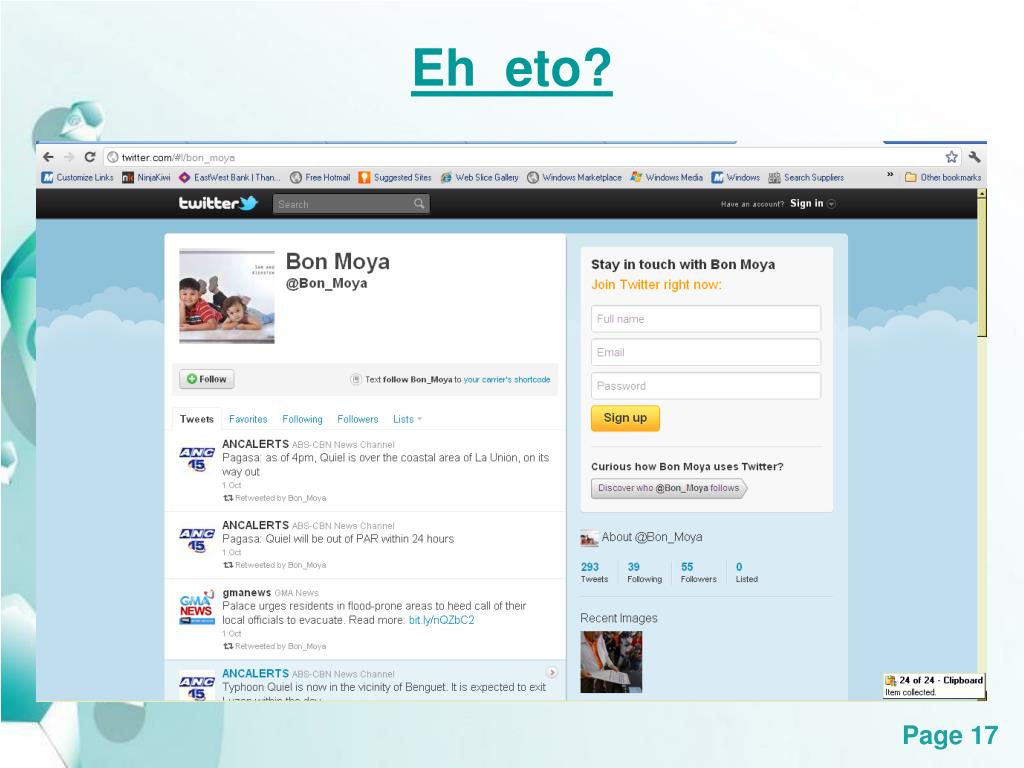Open the Search Suppliers bookmark
Image resolution: width=1024 pixels, height=768 pixels.
(x=806, y=177)
